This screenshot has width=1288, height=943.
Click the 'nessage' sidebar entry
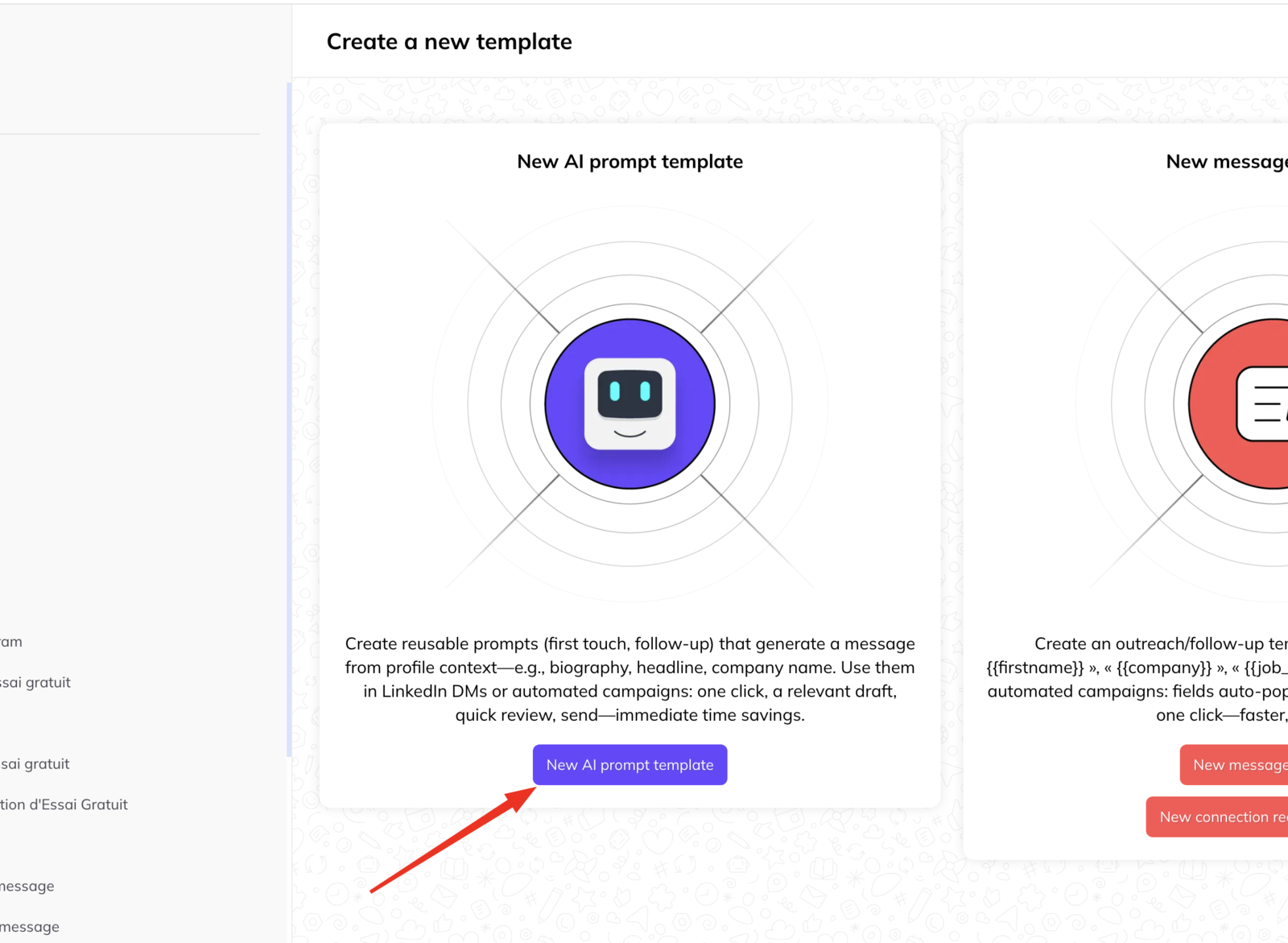point(27,886)
